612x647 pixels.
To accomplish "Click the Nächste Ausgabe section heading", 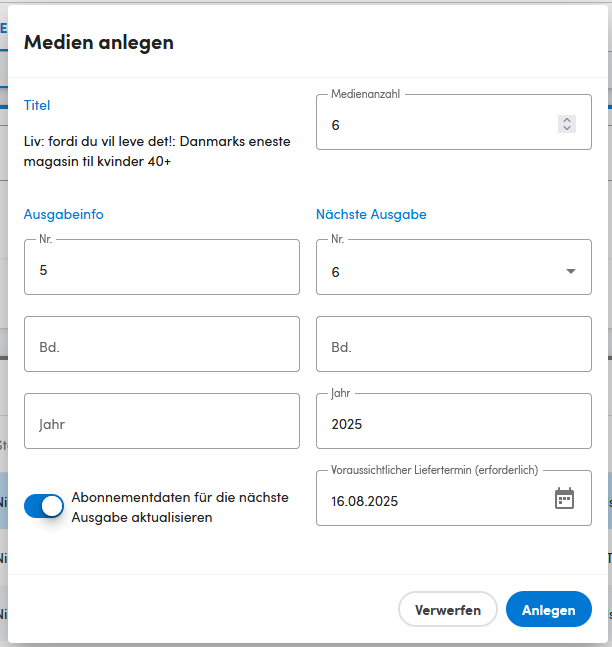I will pyautogui.click(x=371, y=214).
